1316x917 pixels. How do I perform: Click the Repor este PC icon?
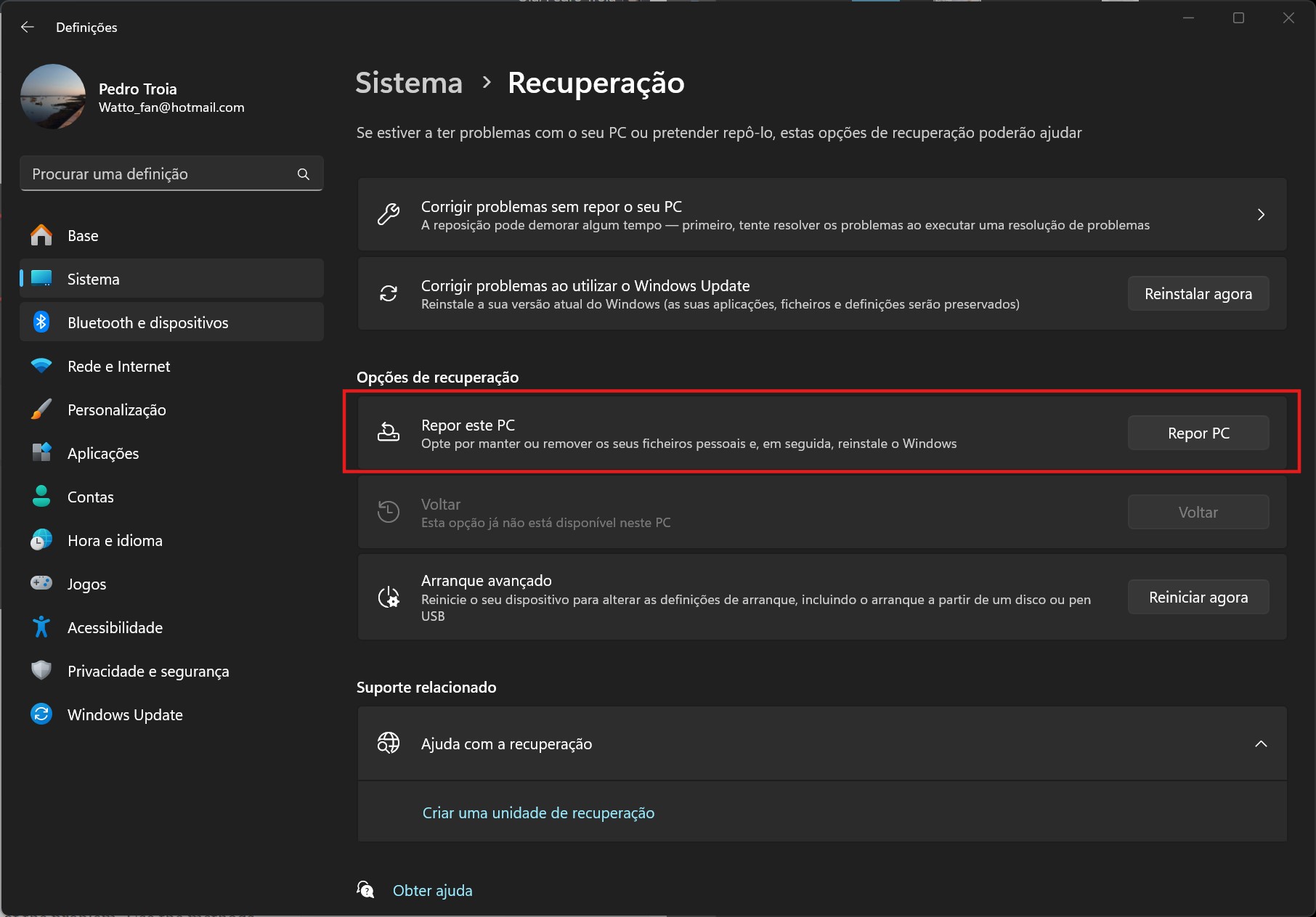(389, 433)
